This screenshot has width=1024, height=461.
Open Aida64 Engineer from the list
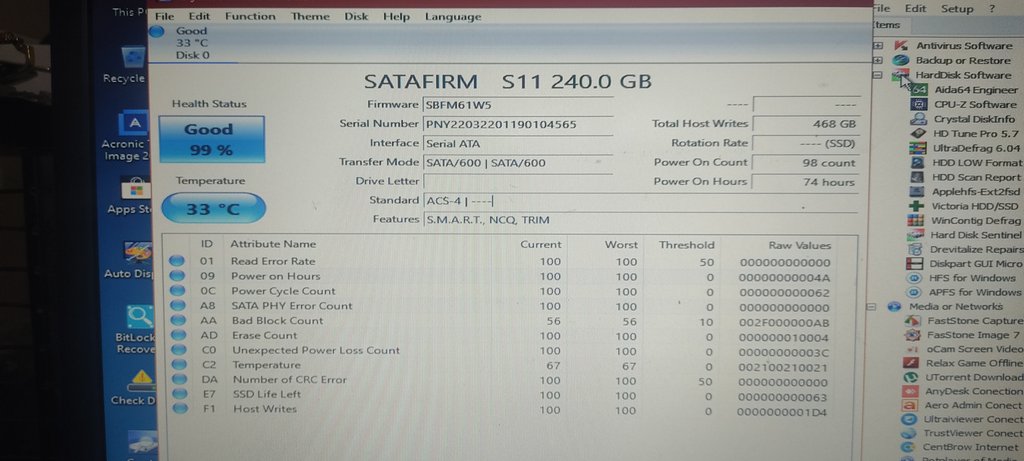click(x=976, y=90)
